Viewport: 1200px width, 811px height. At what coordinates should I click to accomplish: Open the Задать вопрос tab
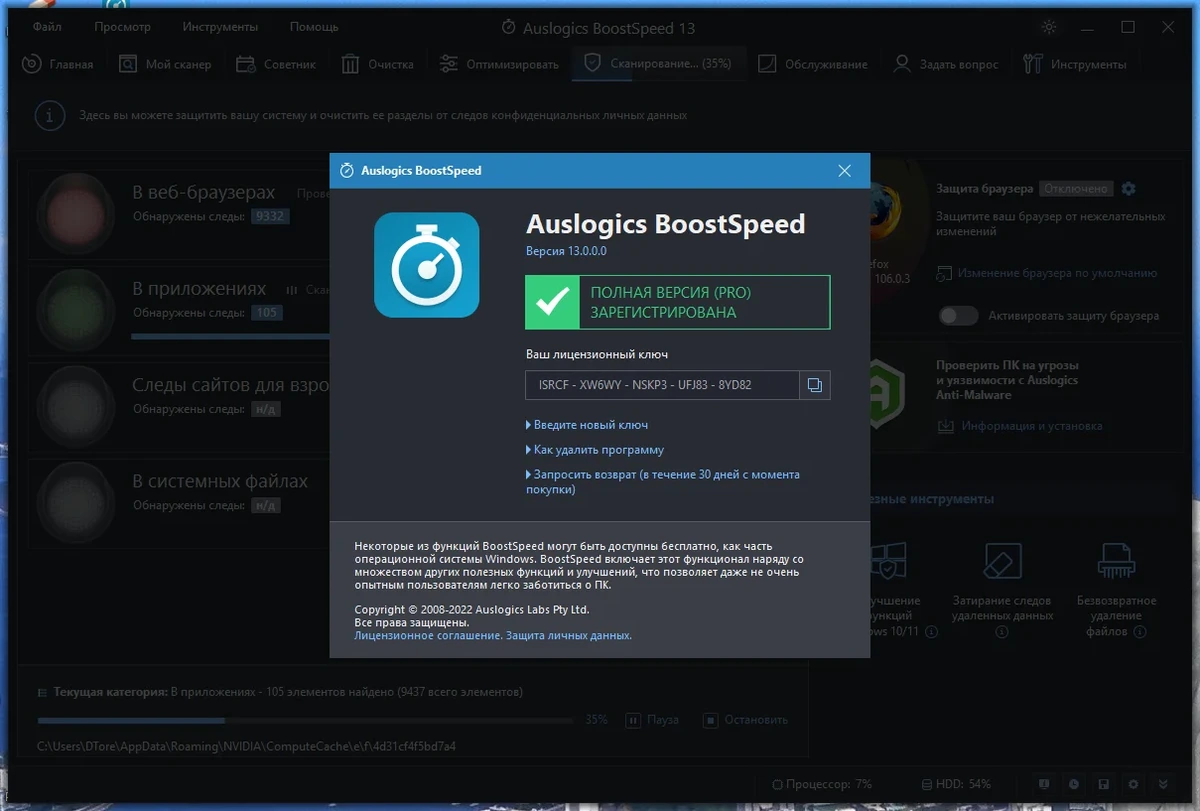pyautogui.click(x=946, y=64)
